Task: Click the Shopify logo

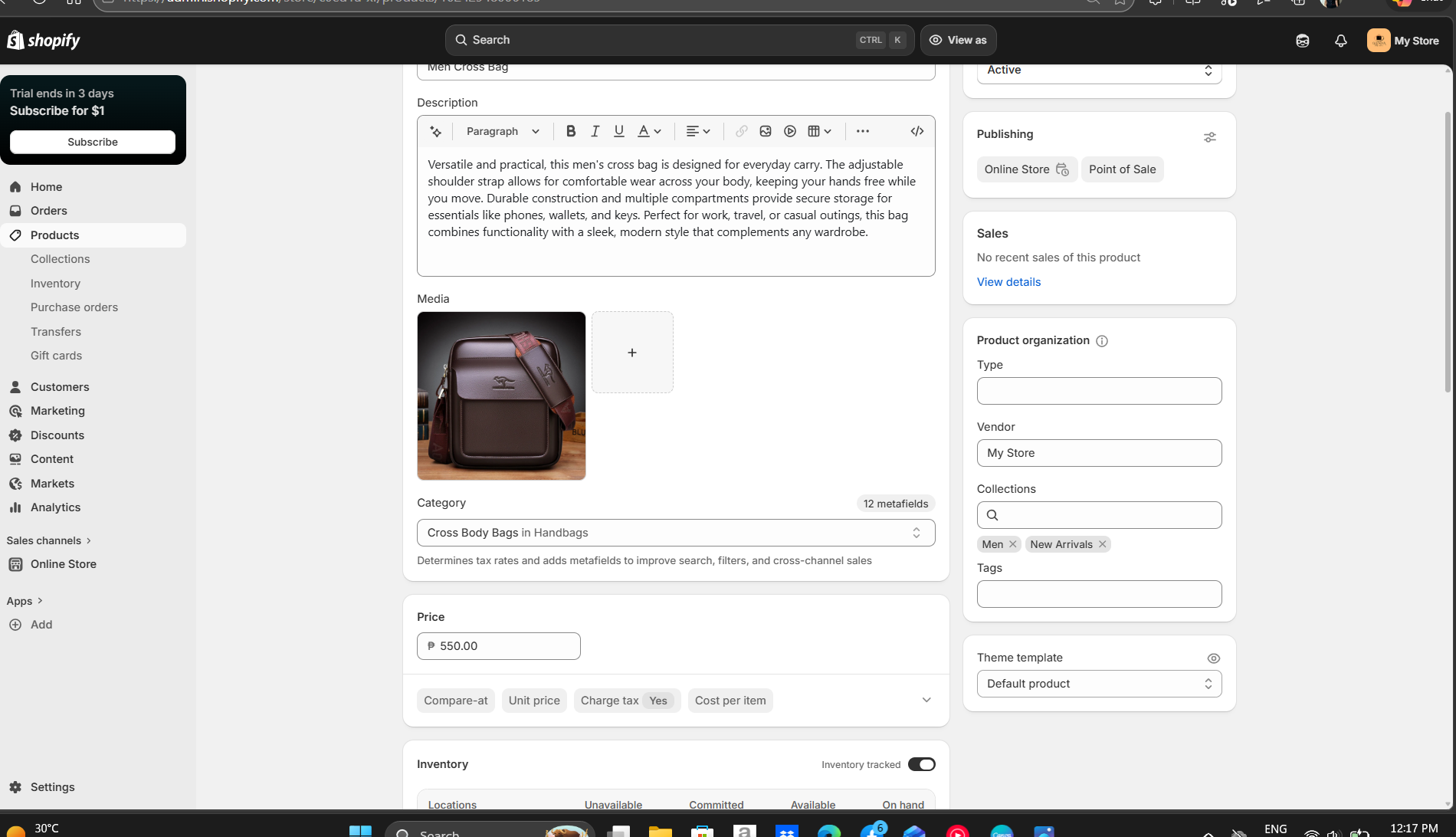Action: pos(44,40)
